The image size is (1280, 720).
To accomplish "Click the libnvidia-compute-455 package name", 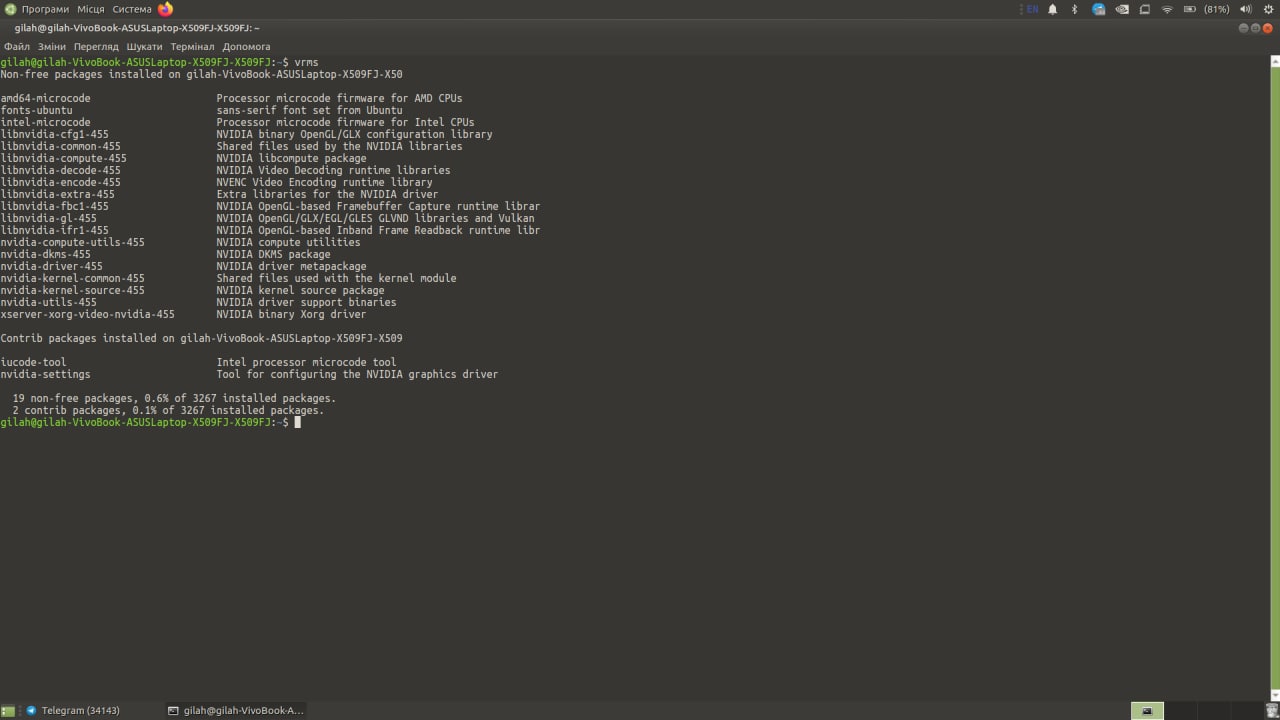I will (63, 158).
